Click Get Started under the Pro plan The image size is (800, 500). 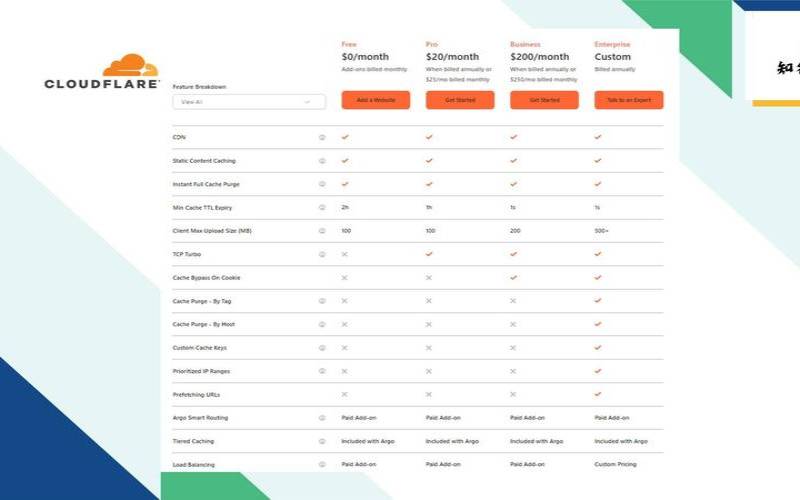pos(460,100)
